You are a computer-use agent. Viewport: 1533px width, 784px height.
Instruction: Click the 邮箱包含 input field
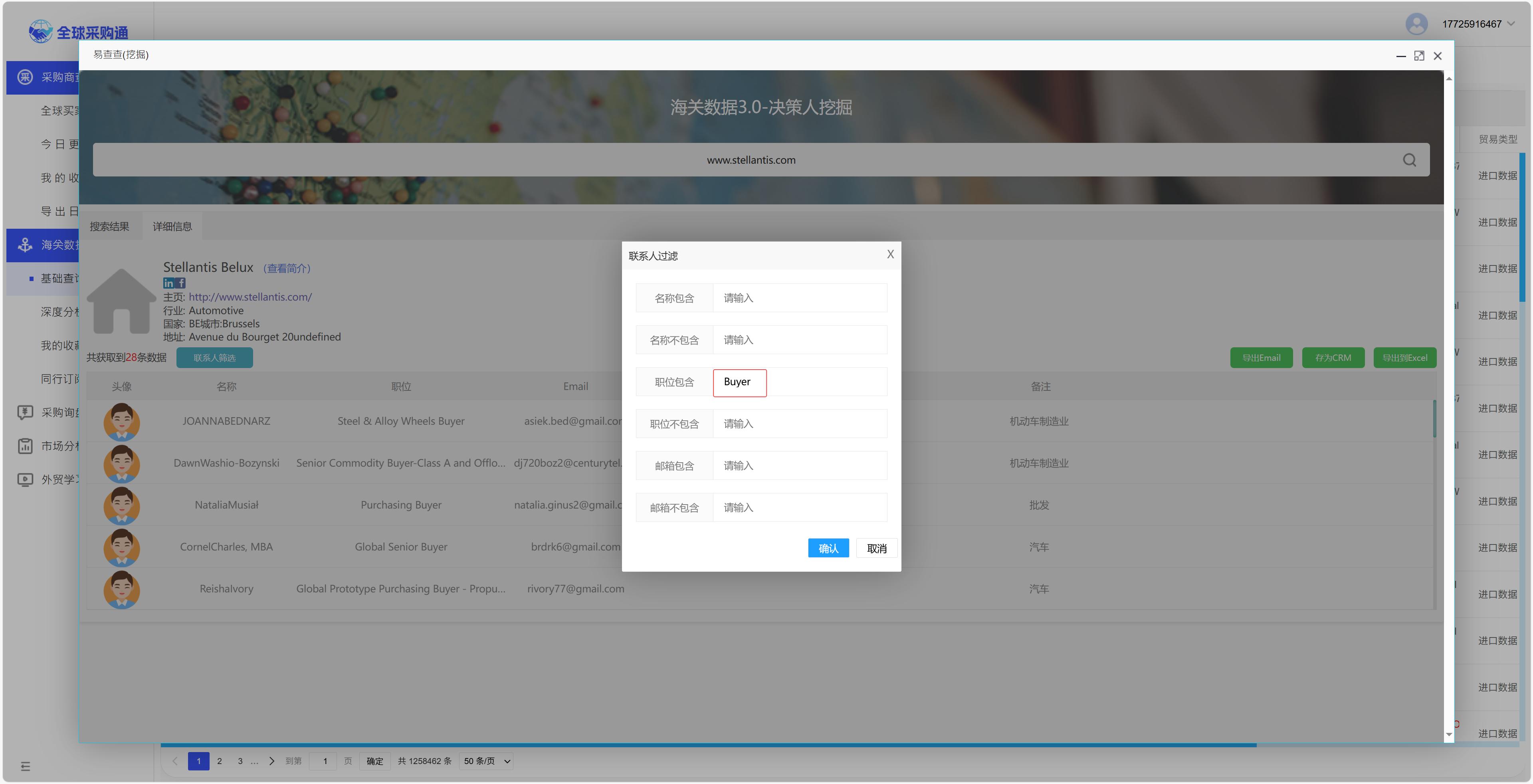tap(799, 466)
